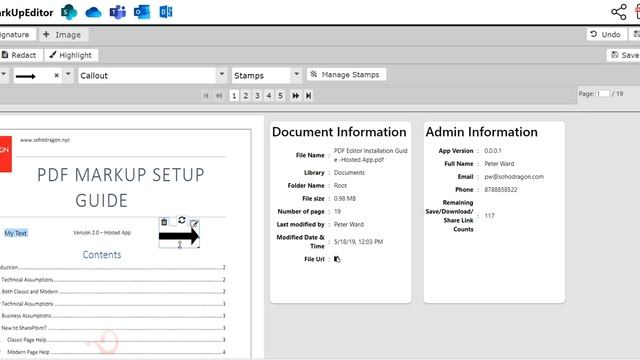Go to page 4
The image size is (640, 360).
269,96
